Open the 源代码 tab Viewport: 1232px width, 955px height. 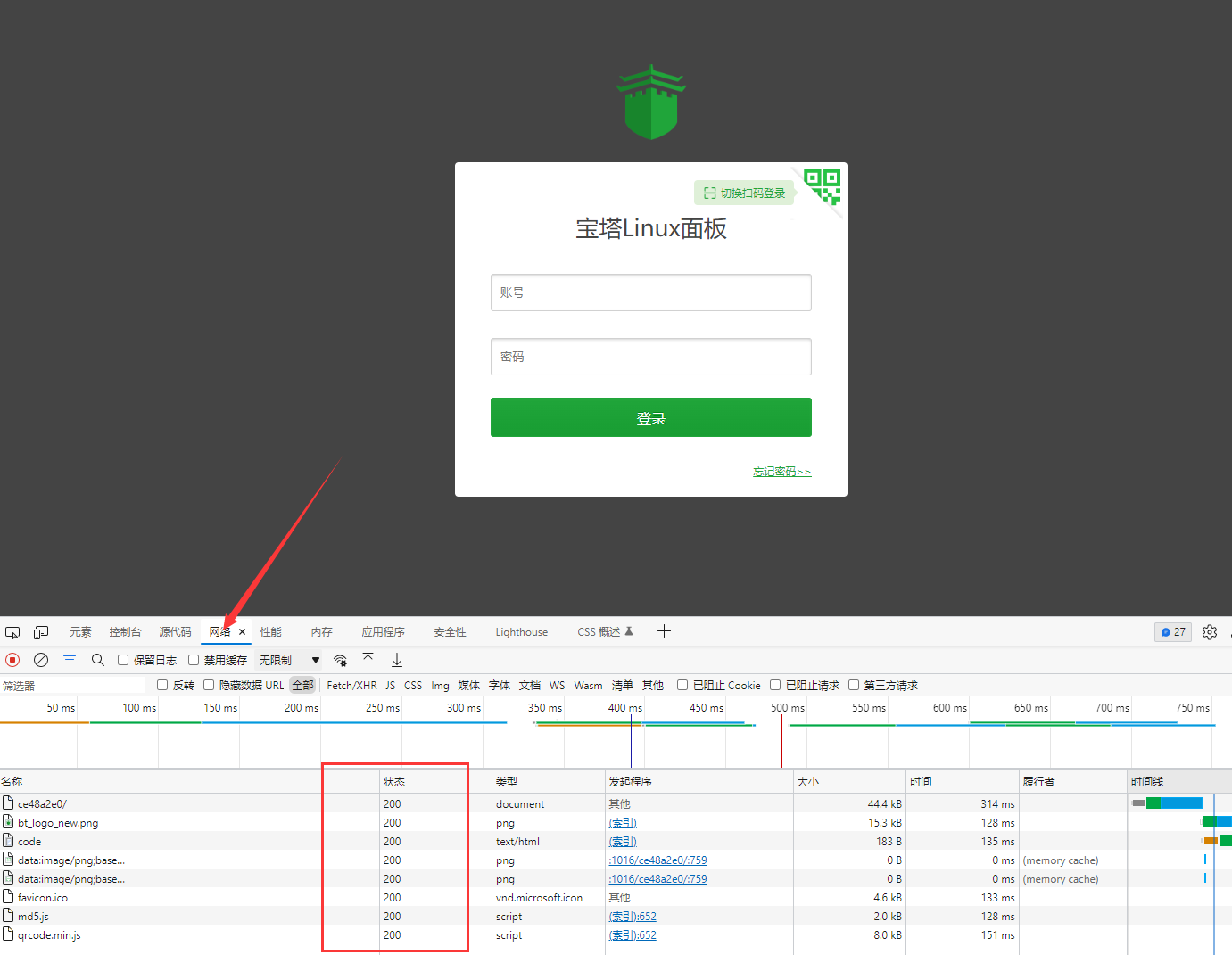pyautogui.click(x=175, y=632)
